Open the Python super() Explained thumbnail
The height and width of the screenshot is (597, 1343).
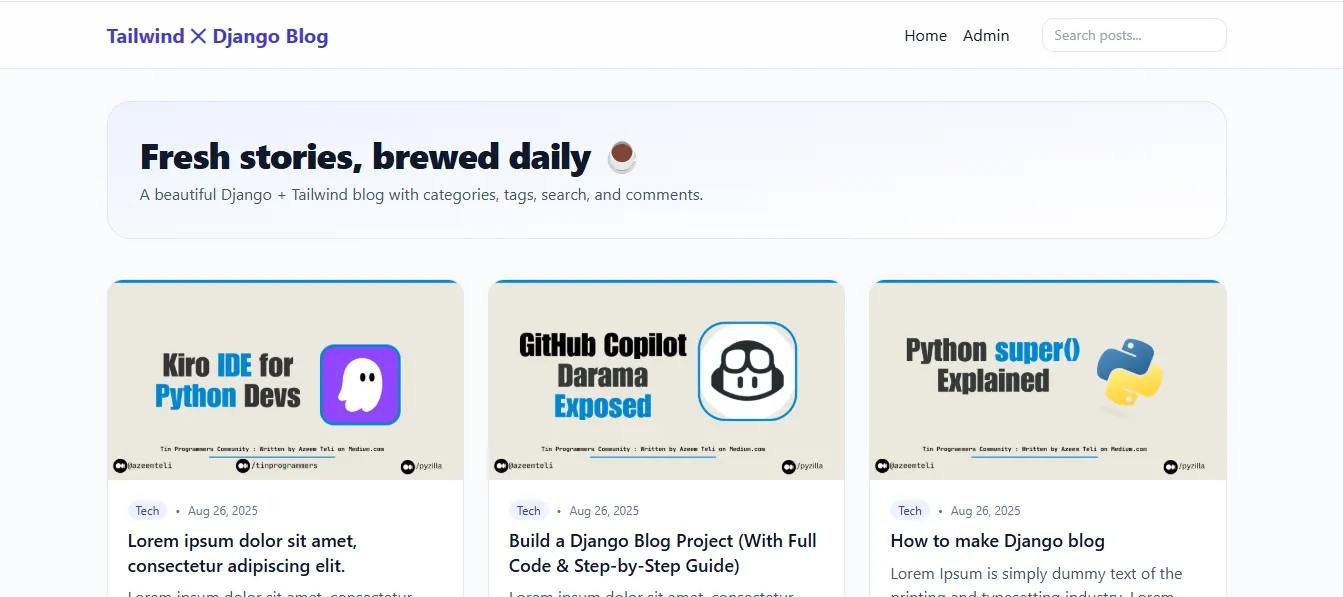pos(1047,380)
